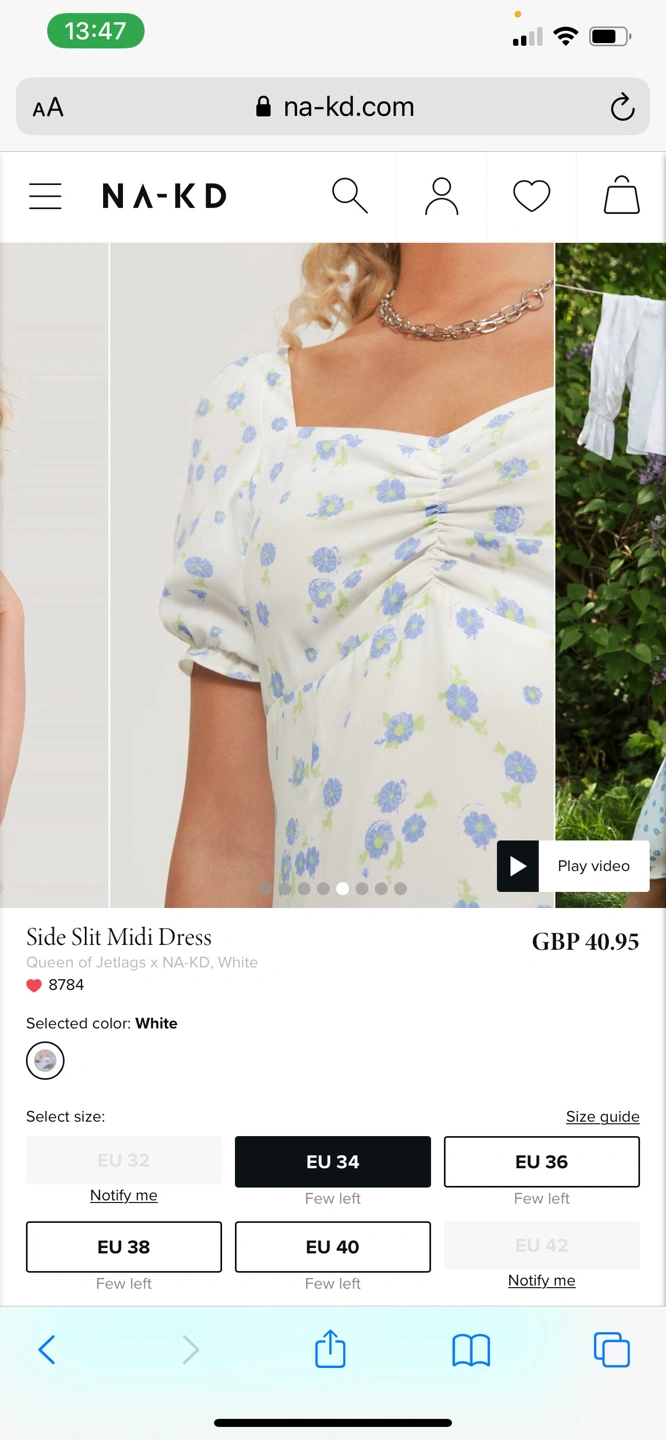
Task: Reload the page in Safari
Action: click(622, 107)
